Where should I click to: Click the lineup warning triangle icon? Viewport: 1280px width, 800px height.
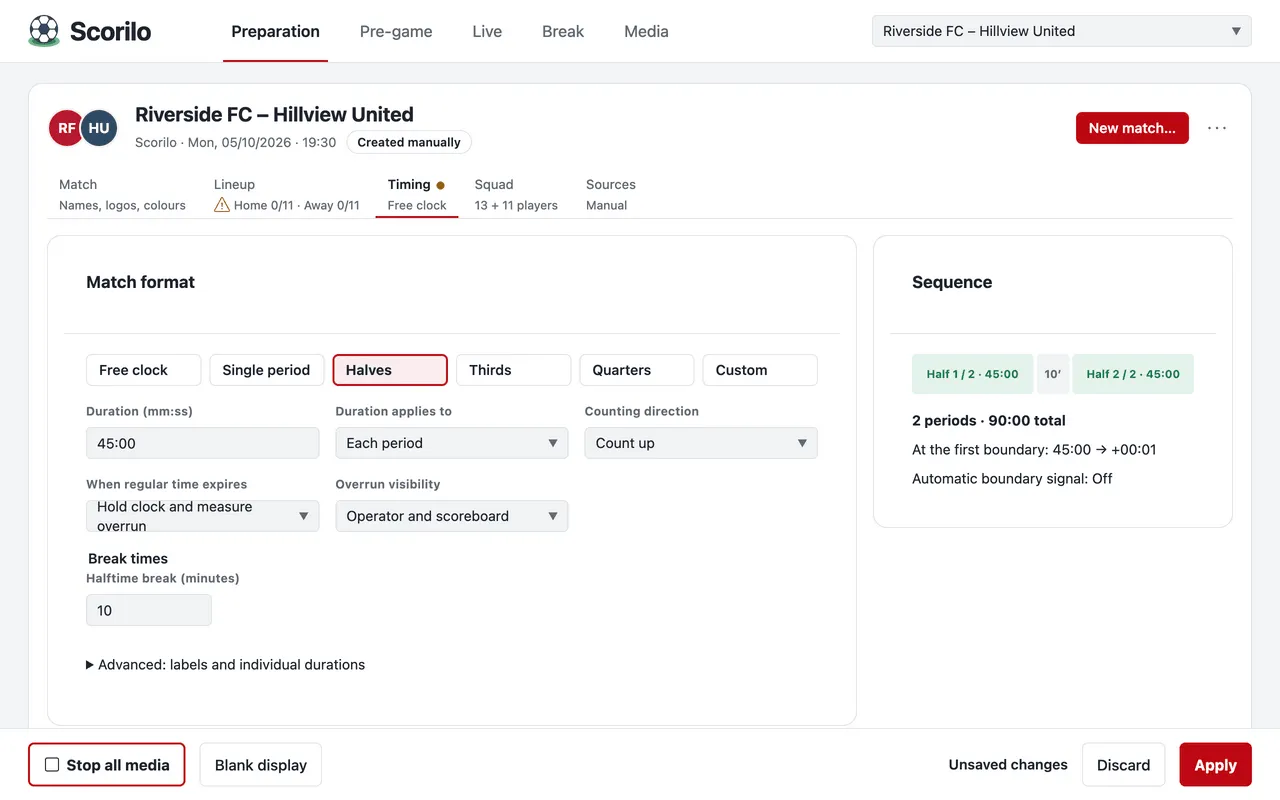tap(222, 205)
